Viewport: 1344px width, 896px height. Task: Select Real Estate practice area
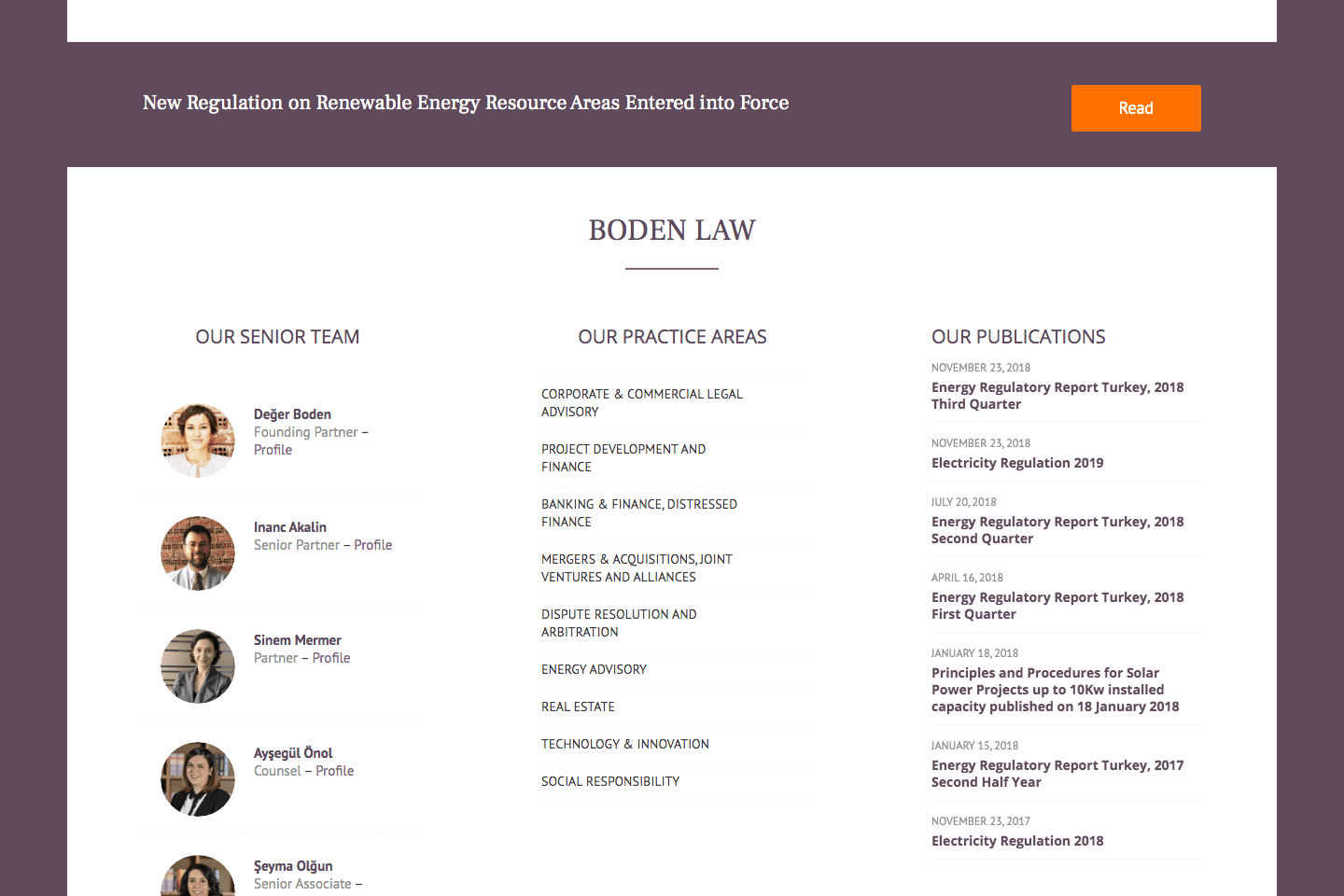(578, 707)
